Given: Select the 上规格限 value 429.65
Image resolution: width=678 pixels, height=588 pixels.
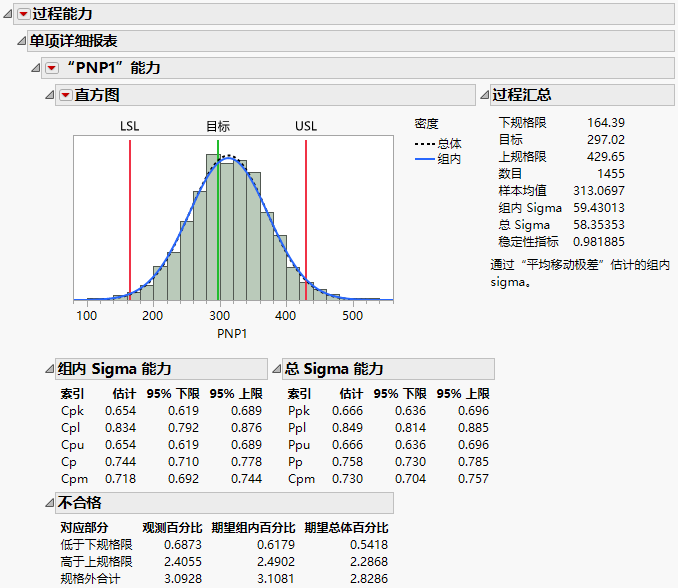Looking at the screenshot, I should tap(606, 157).
